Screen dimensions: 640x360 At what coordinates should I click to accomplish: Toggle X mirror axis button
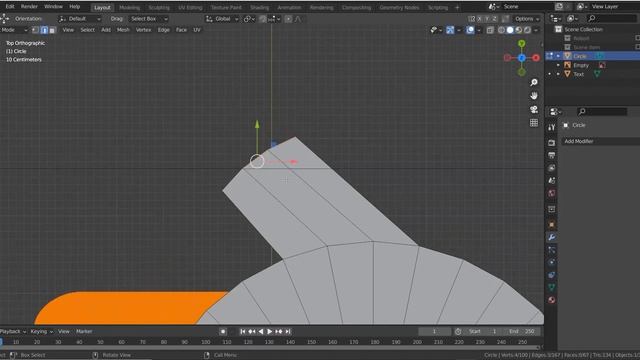[480, 19]
